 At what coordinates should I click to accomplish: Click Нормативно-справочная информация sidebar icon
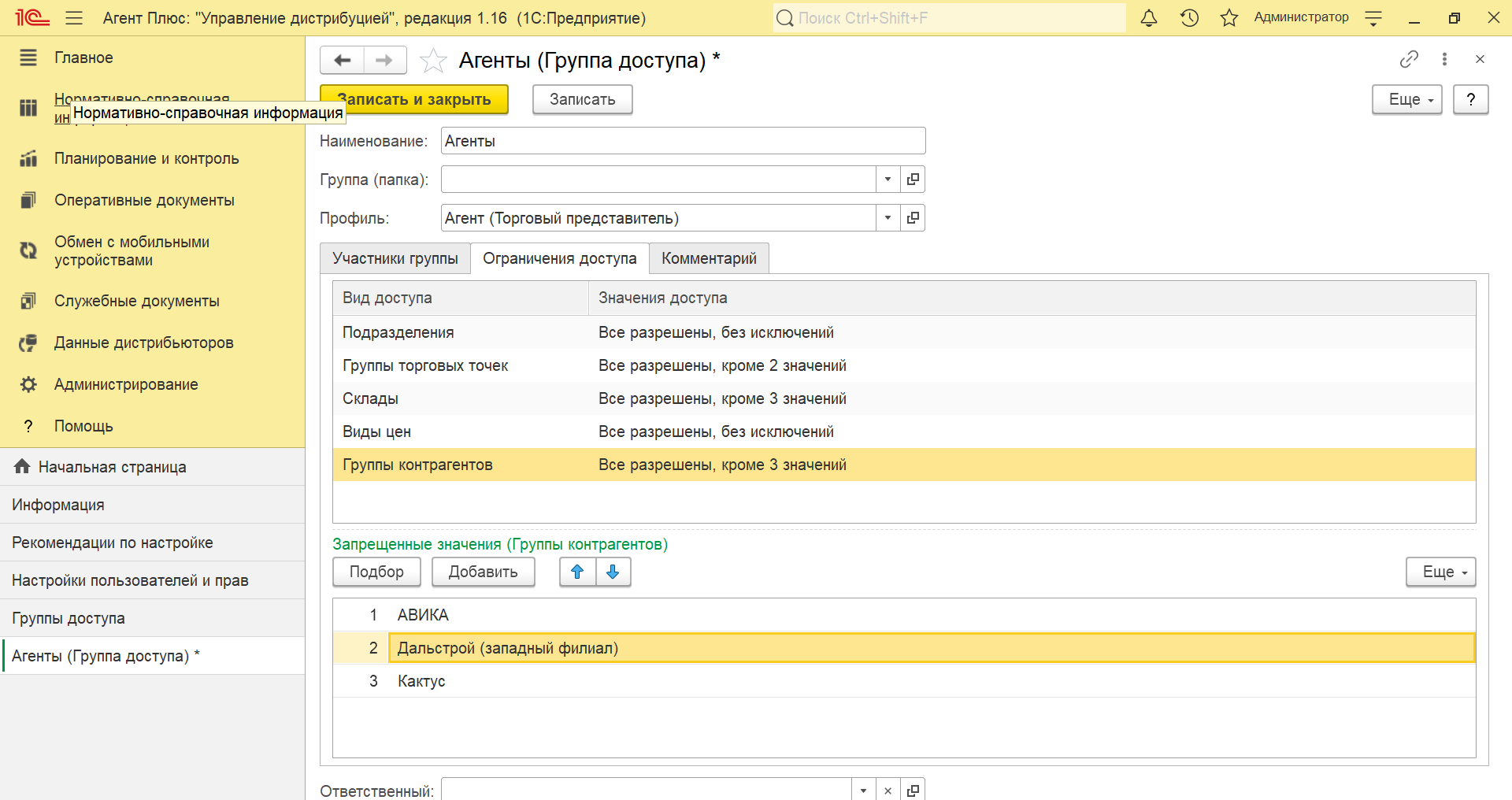pyautogui.click(x=28, y=108)
